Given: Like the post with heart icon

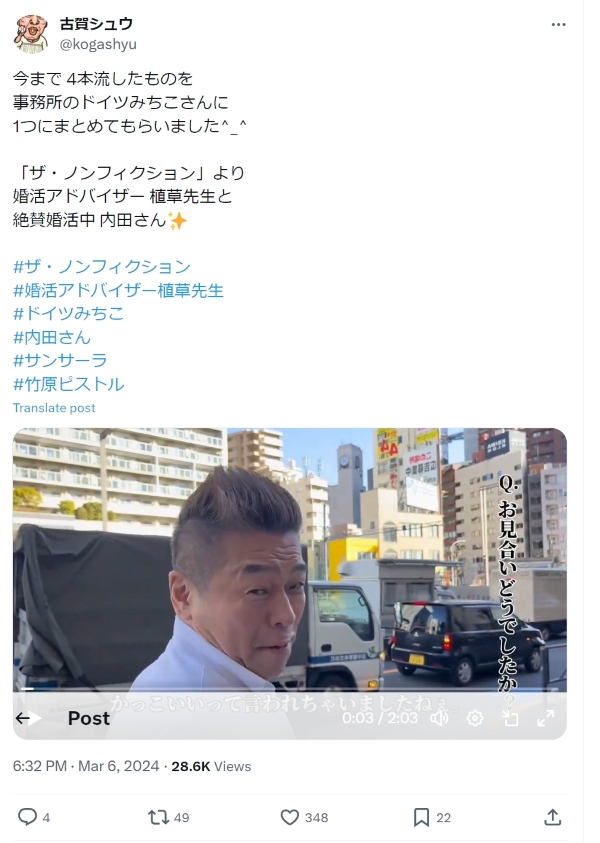Looking at the screenshot, I should click(290, 817).
